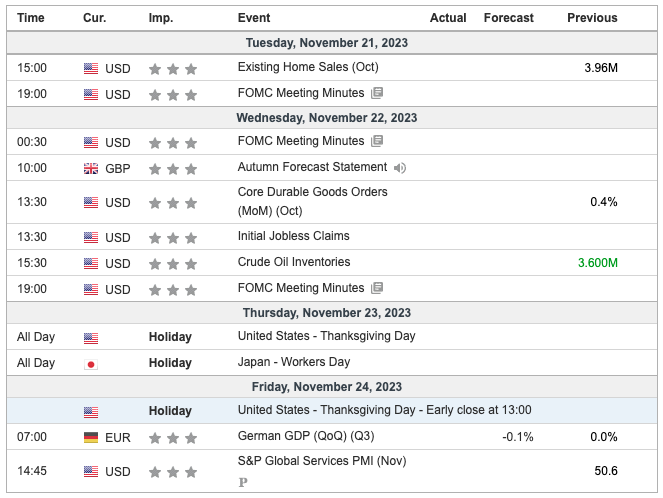Open German GDP (QoQ) (Q3) event

pos(306,436)
